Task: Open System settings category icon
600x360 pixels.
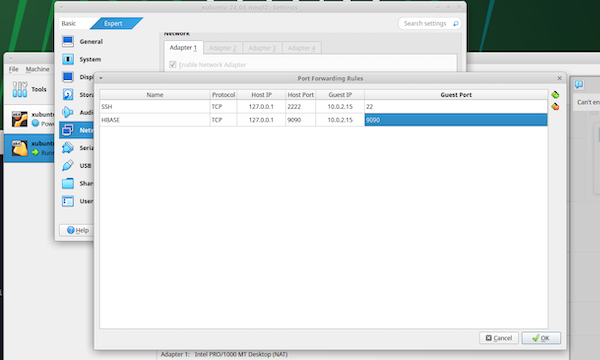Action: [x=68, y=59]
